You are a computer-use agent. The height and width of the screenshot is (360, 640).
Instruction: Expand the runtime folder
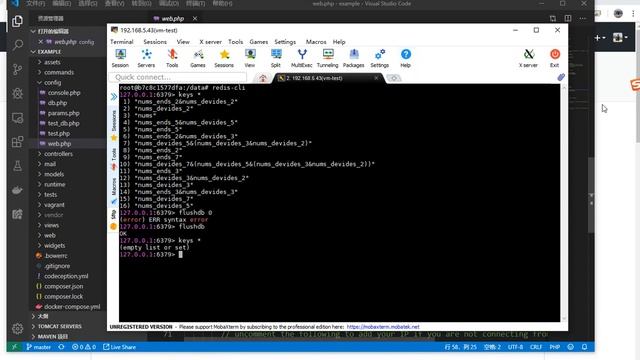tap(55, 184)
